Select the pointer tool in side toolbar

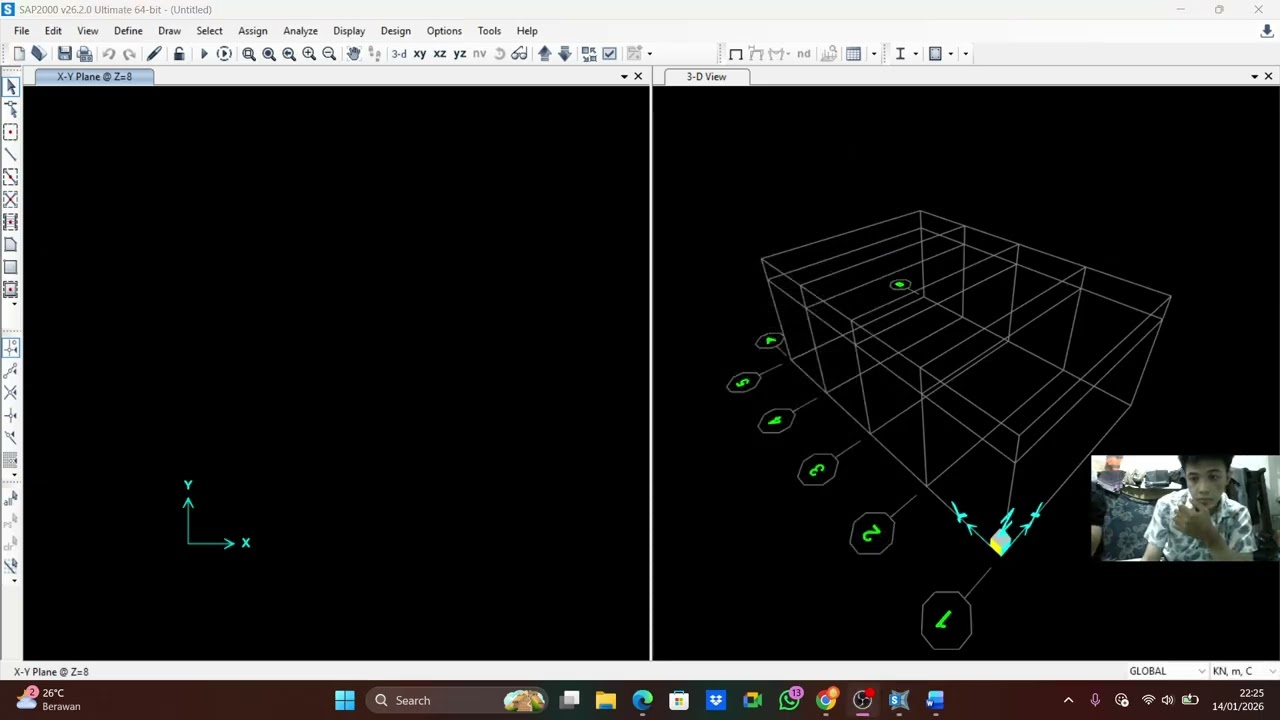click(x=11, y=88)
